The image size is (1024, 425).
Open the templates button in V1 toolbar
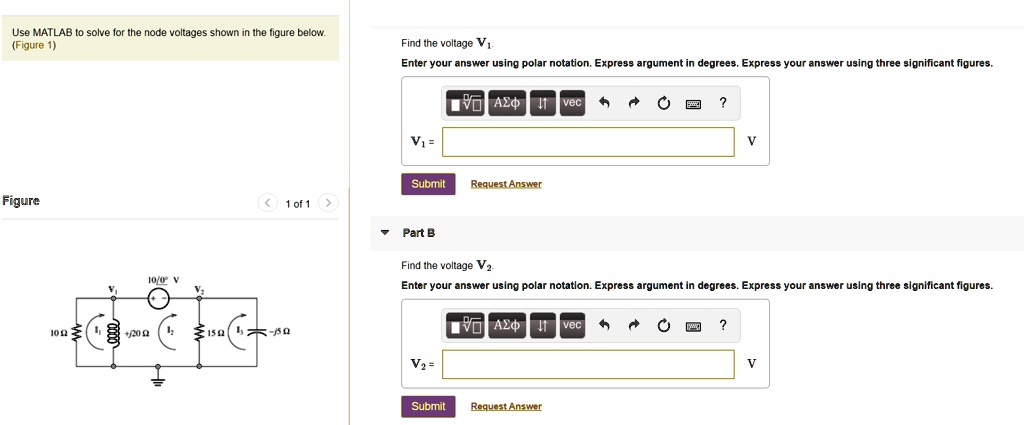tap(466, 103)
